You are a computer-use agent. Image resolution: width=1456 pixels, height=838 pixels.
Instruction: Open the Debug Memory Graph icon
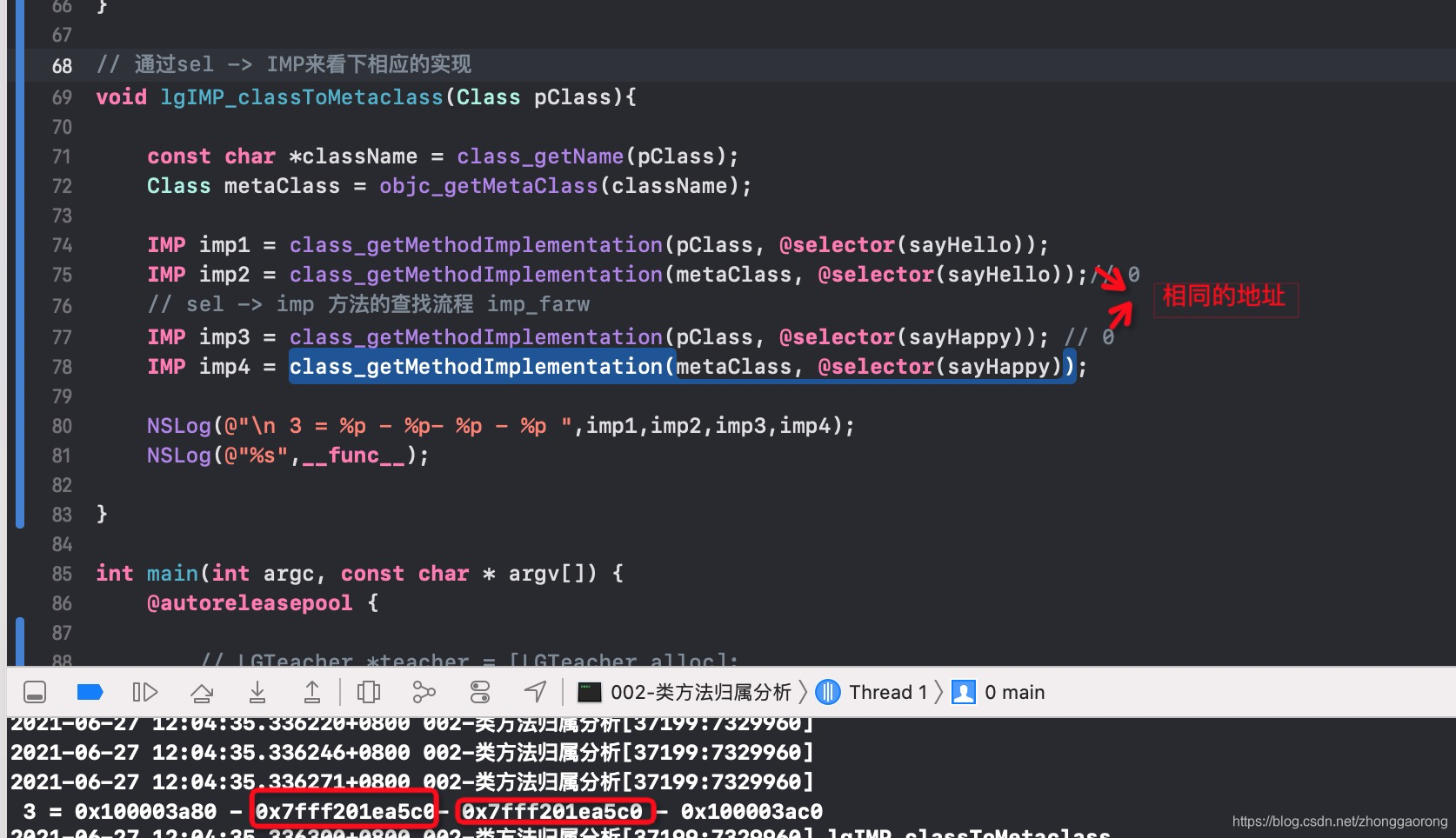coord(424,692)
